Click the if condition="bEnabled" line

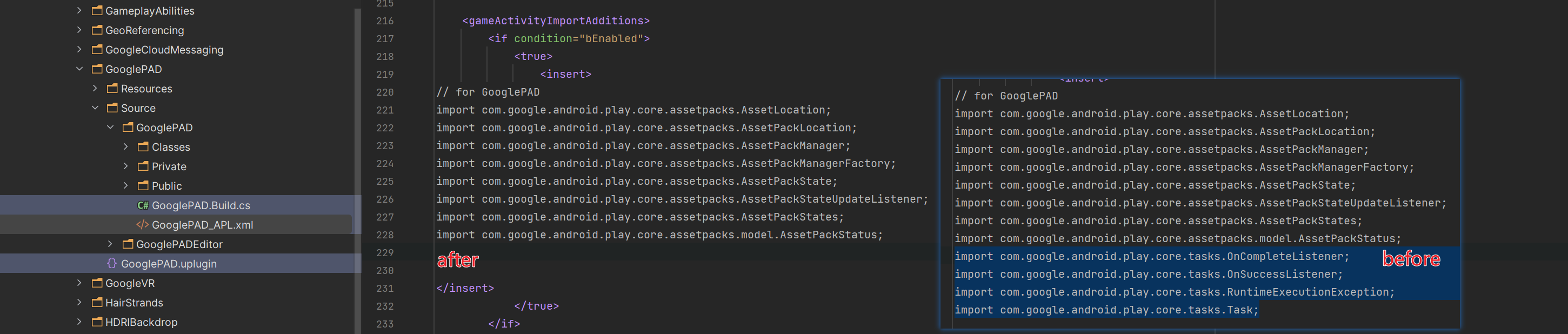point(569,38)
